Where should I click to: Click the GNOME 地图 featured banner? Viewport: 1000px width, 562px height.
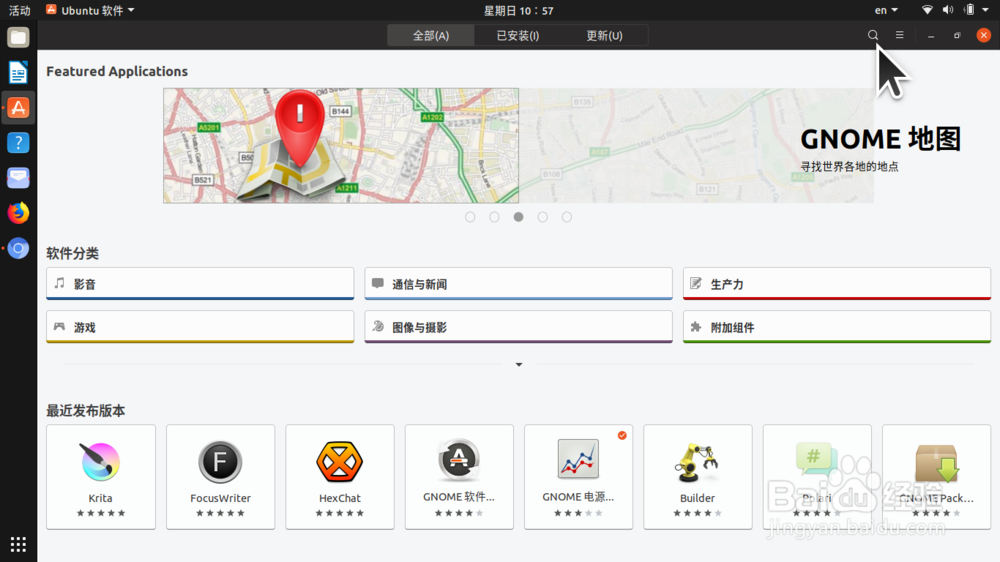click(x=518, y=145)
